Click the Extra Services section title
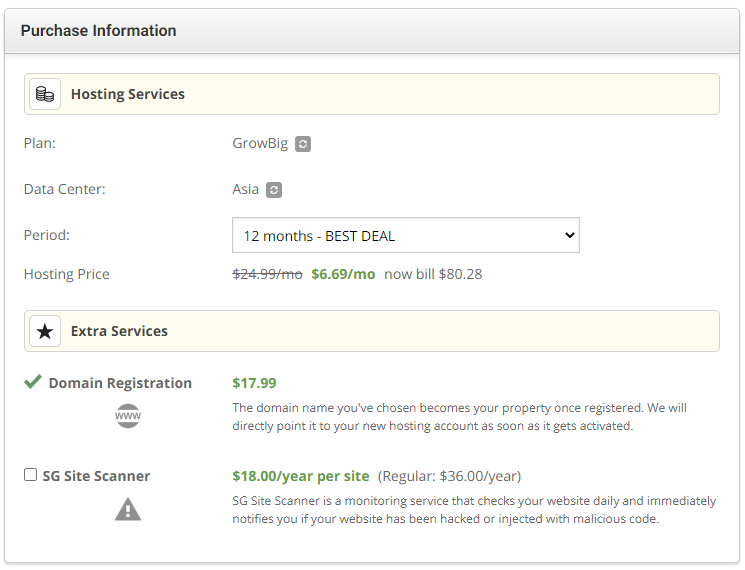The height and width of the screenshot is (570, 745). [119, 331]
